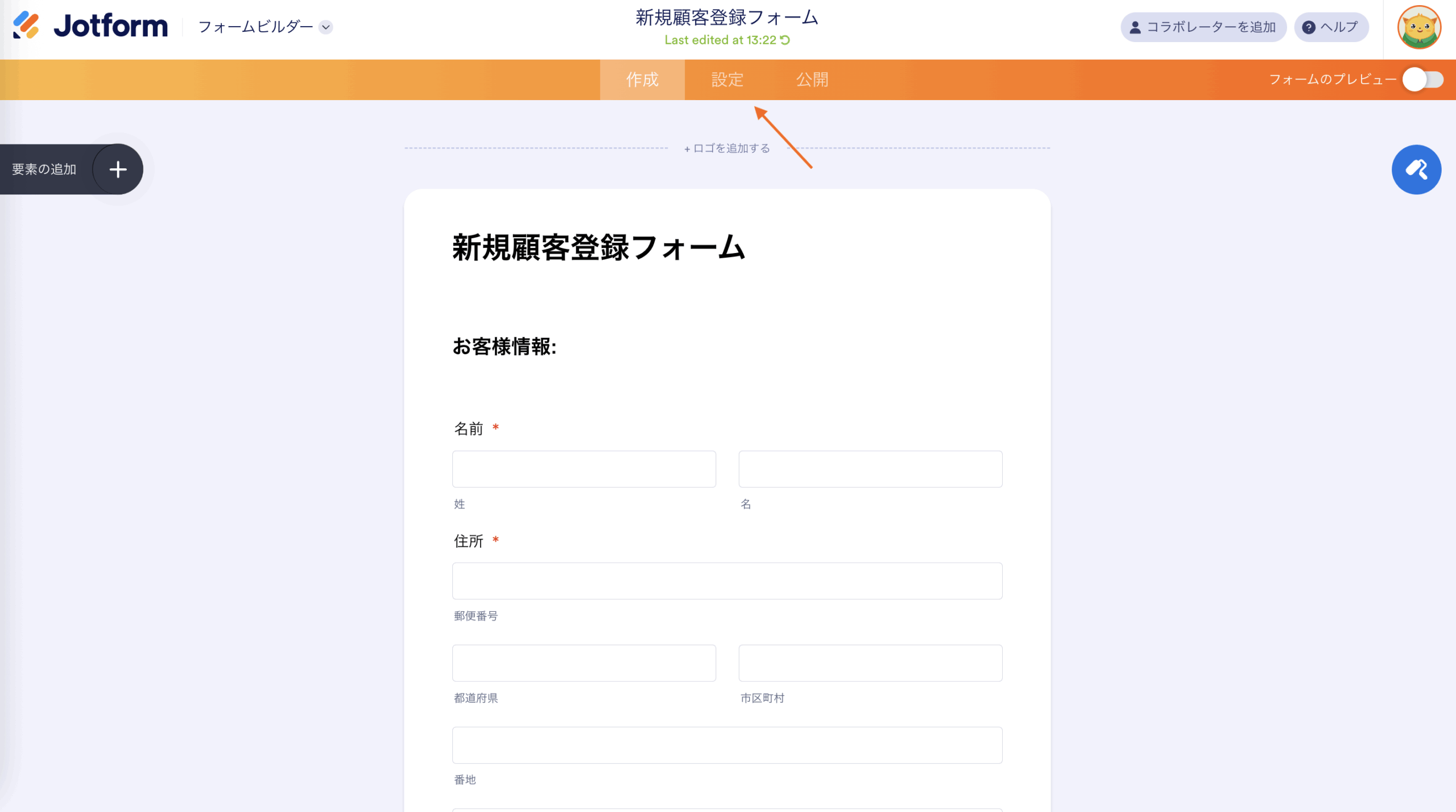Toggle the フォームのプレビュー switch
1456x812 pixels.
click(1423, 80)
